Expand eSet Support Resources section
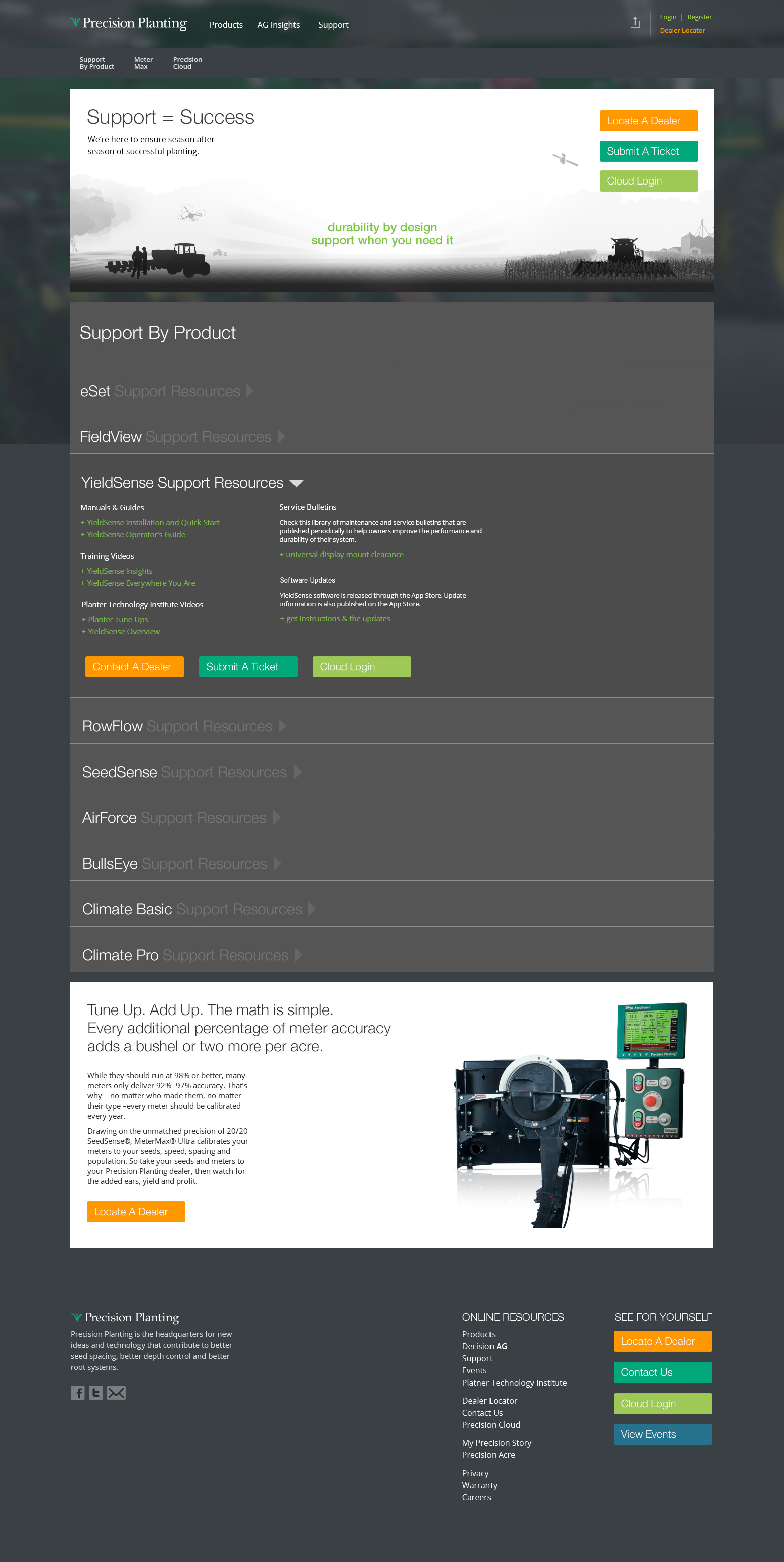 (166, 391)
